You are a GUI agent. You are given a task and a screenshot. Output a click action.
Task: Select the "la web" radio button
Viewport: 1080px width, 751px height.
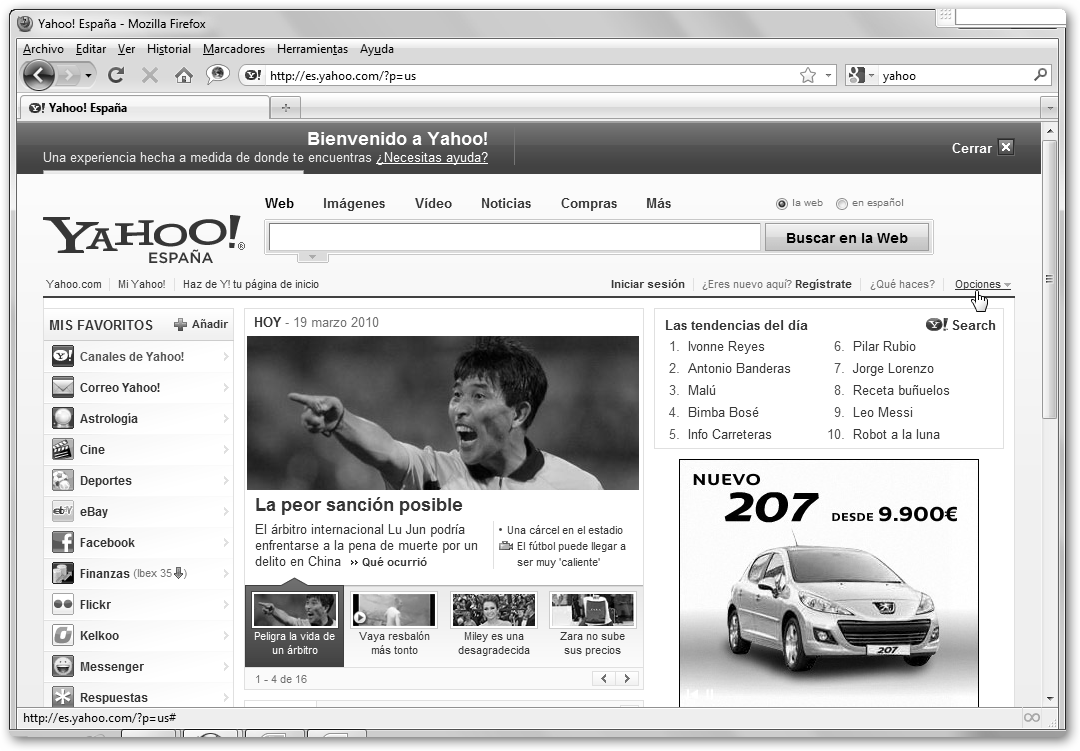pyautogui.click(x=782, y=203)
